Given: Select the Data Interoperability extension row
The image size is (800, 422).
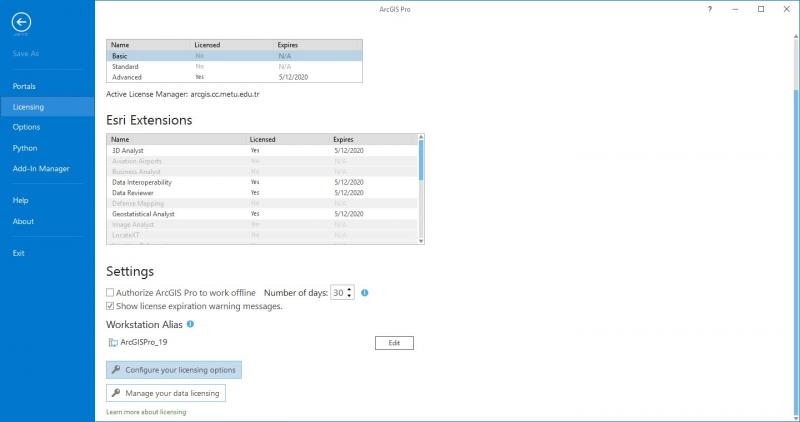Looking at the screenshot, I should coord(262,182).
